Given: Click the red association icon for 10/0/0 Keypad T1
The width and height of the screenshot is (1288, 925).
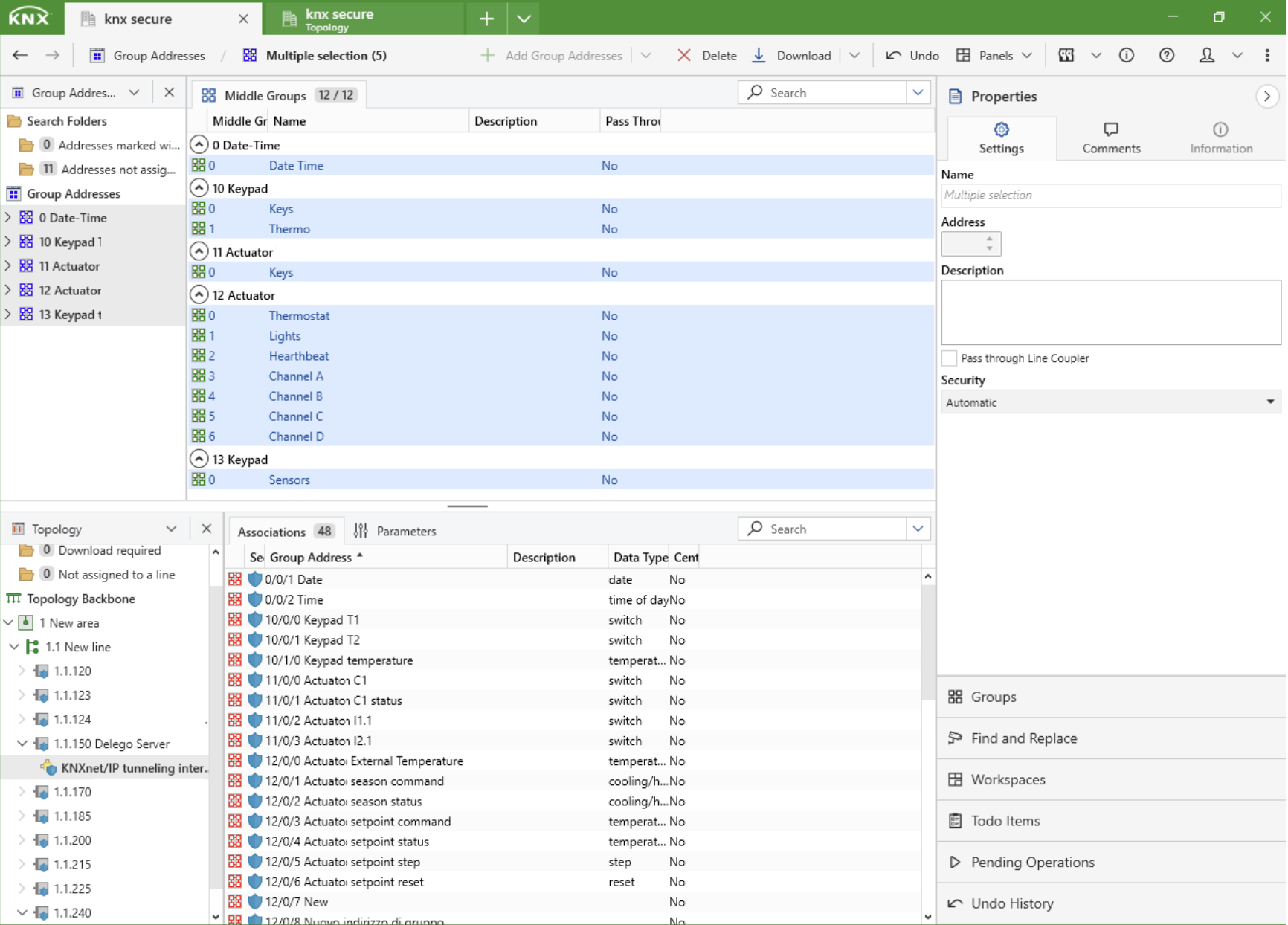Looking at the screenshot, I should (235, 619).
